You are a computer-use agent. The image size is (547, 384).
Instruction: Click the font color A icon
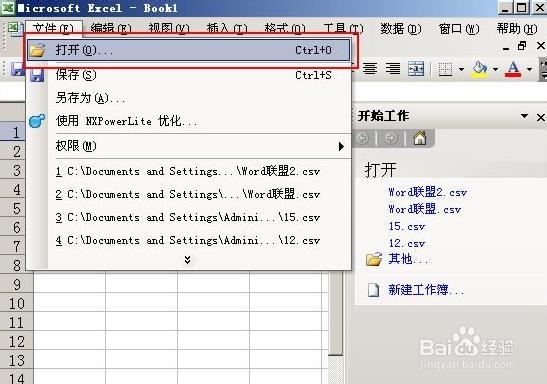click(x=513, y=69)
